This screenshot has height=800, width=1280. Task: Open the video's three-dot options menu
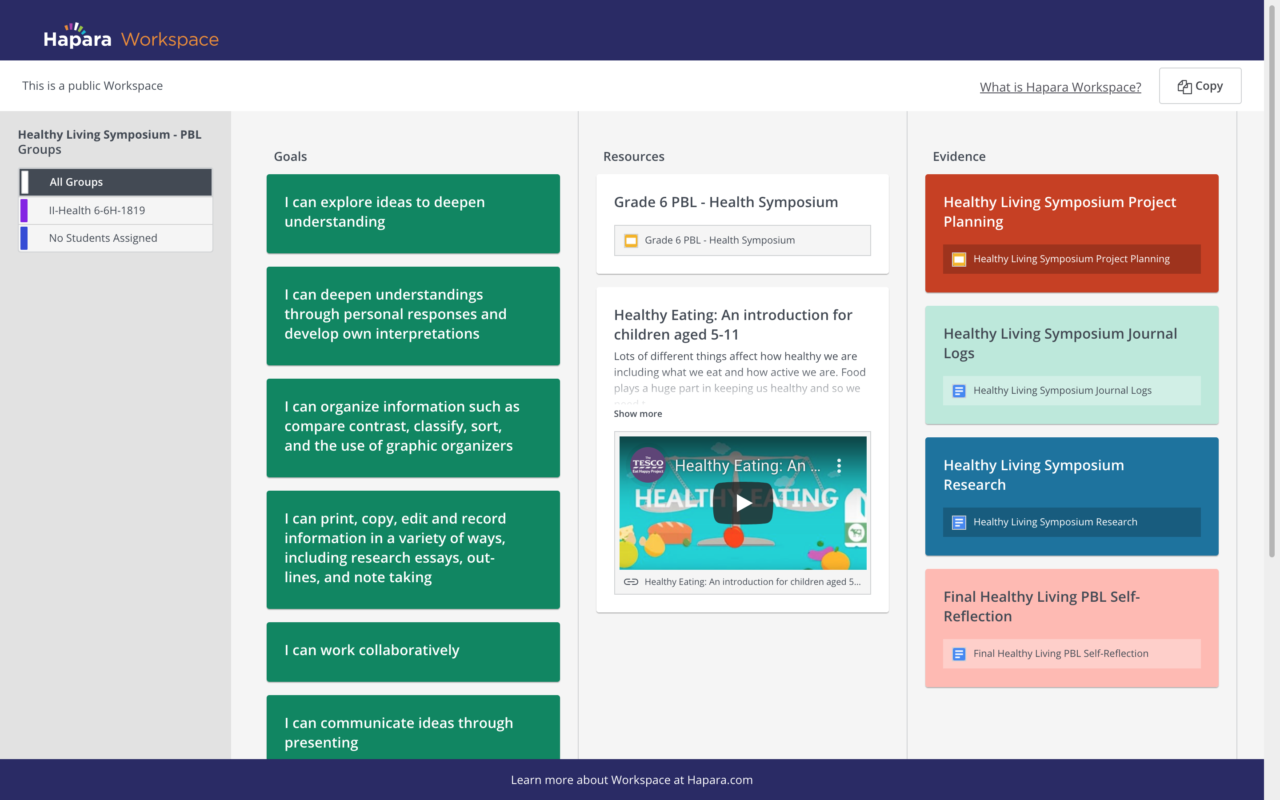[x=839, y=466]
